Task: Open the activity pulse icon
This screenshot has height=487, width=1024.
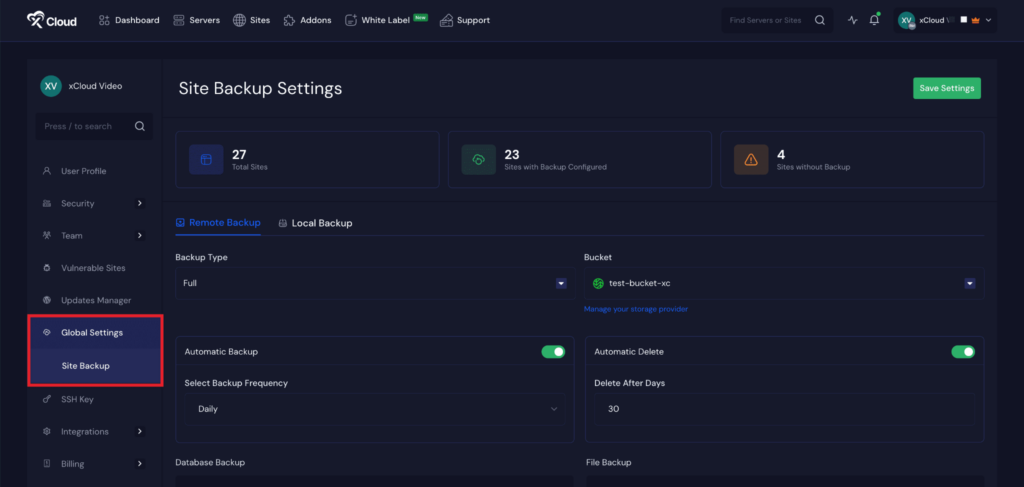Action: coord(852,20)
